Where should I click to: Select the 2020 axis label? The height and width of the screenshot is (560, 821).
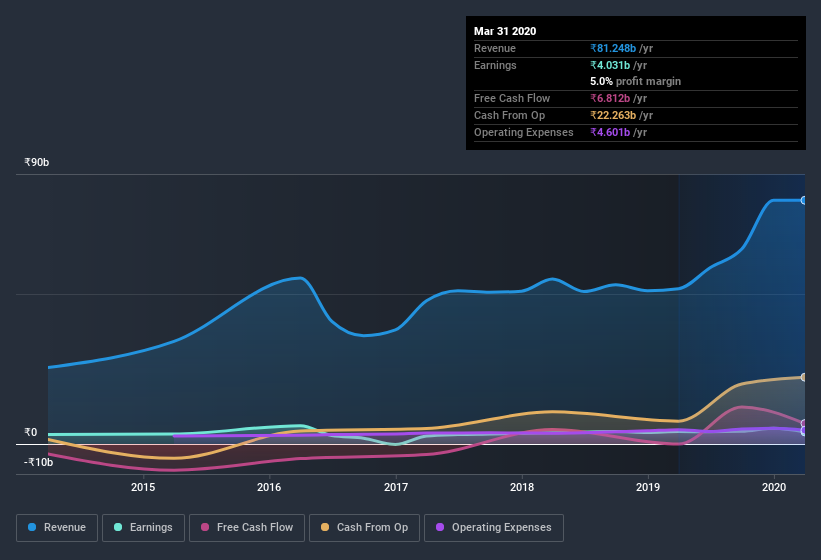click(774, 487)
